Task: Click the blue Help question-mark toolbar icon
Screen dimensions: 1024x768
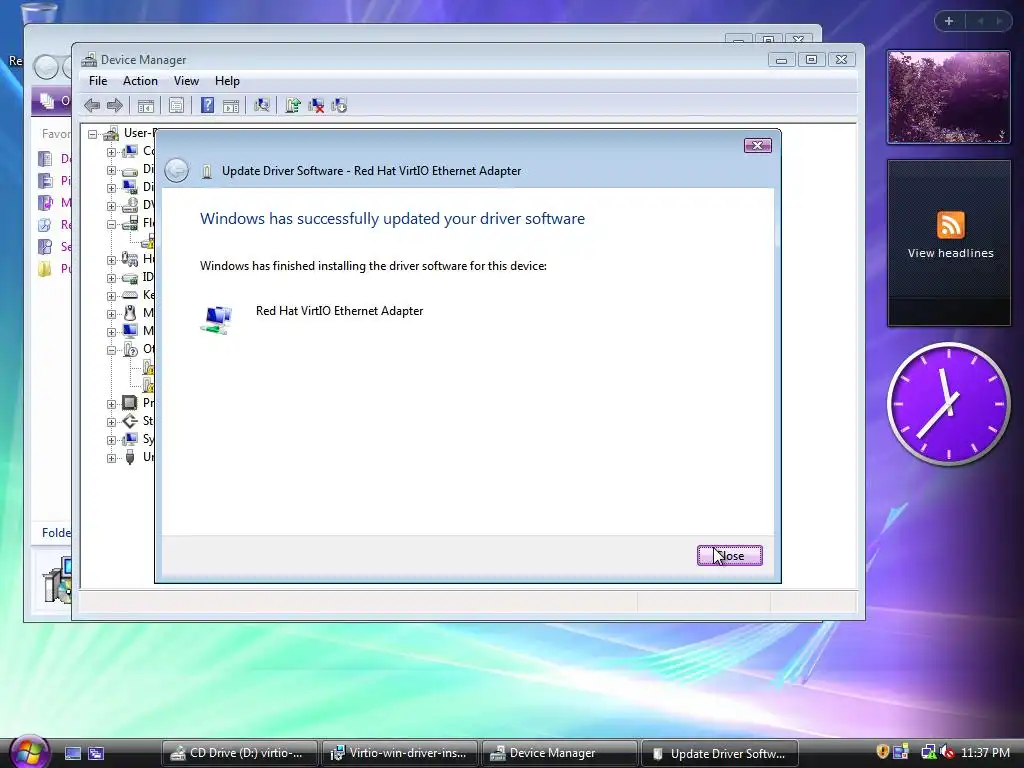Action: 207,105
